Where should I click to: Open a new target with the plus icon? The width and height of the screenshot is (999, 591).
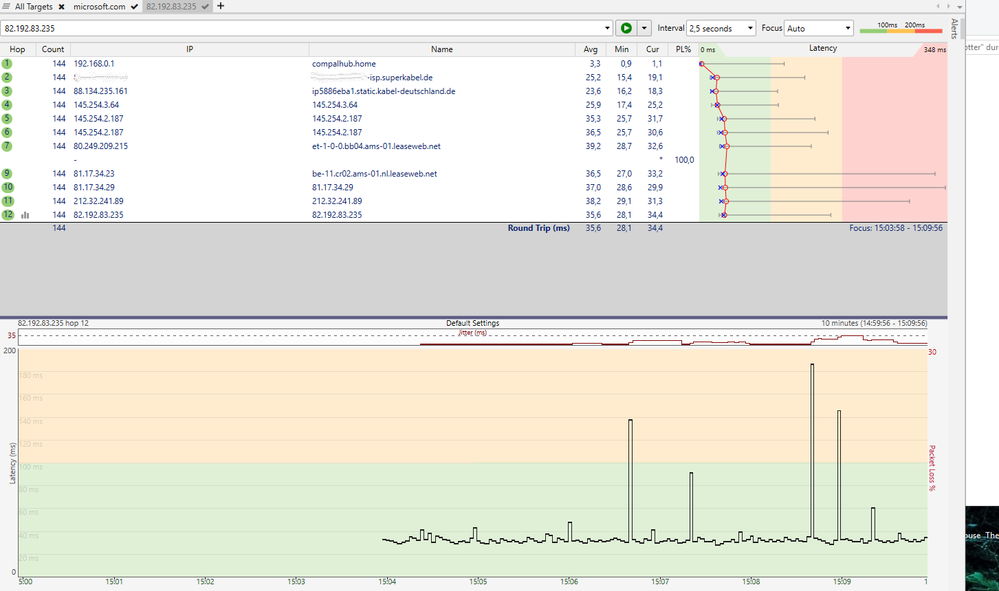(222, 5)
